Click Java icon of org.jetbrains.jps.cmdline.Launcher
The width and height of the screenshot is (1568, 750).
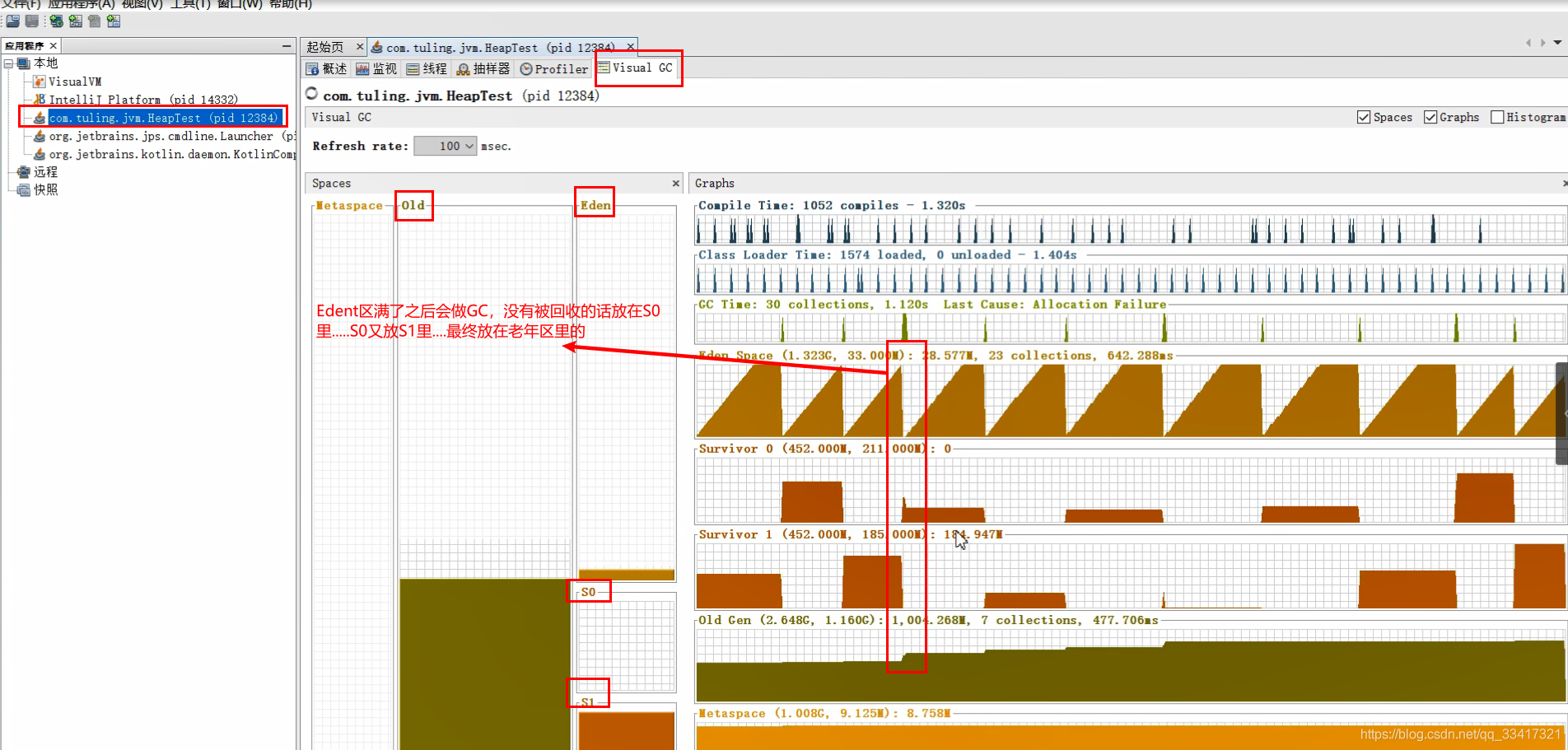(39, 136)
